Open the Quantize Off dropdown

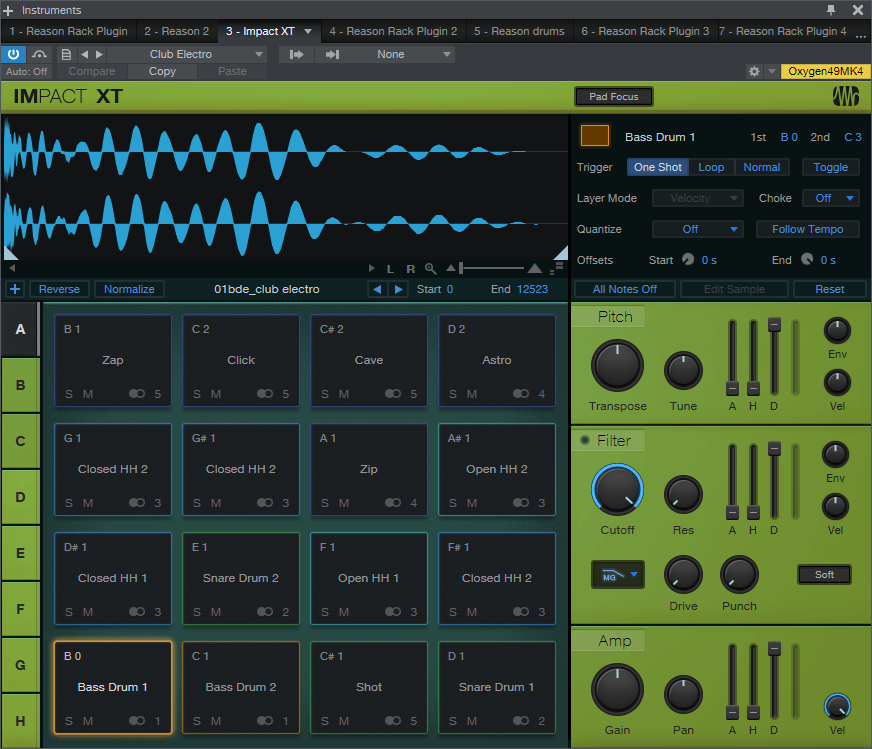697,229
